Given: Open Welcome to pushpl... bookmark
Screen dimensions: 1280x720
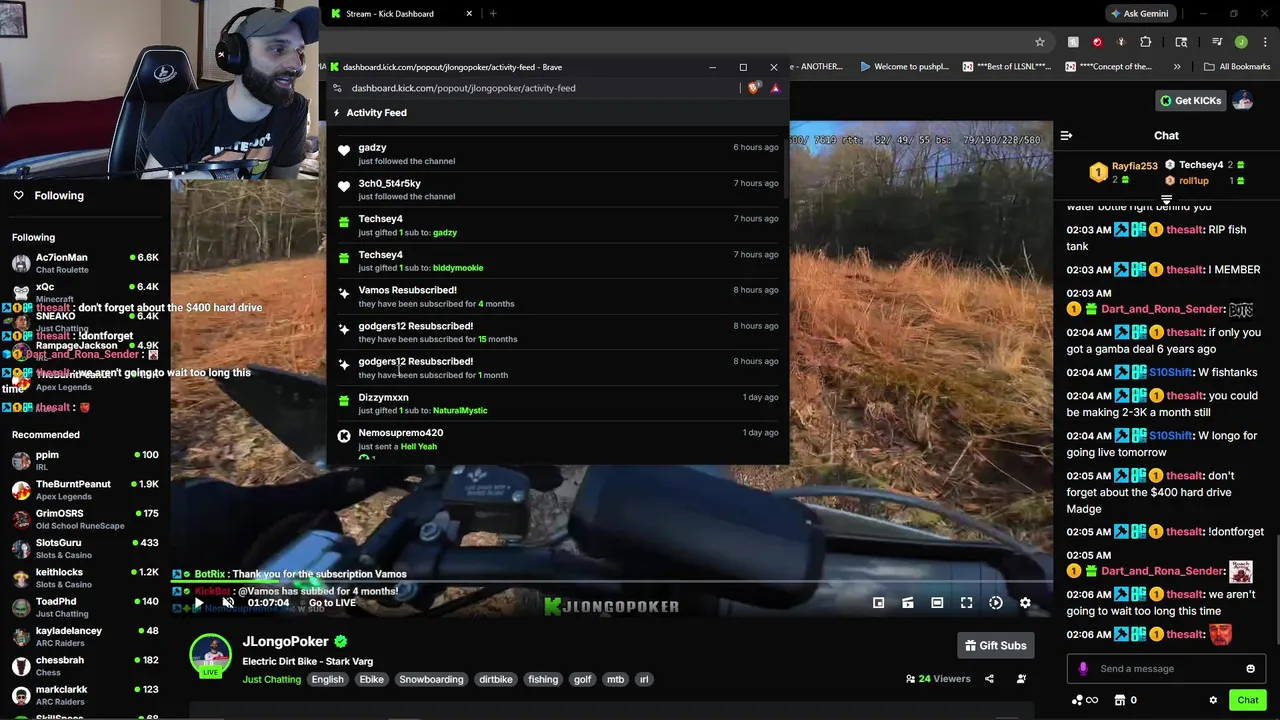Looking at the screenshot, I should [x=904, y=67].
